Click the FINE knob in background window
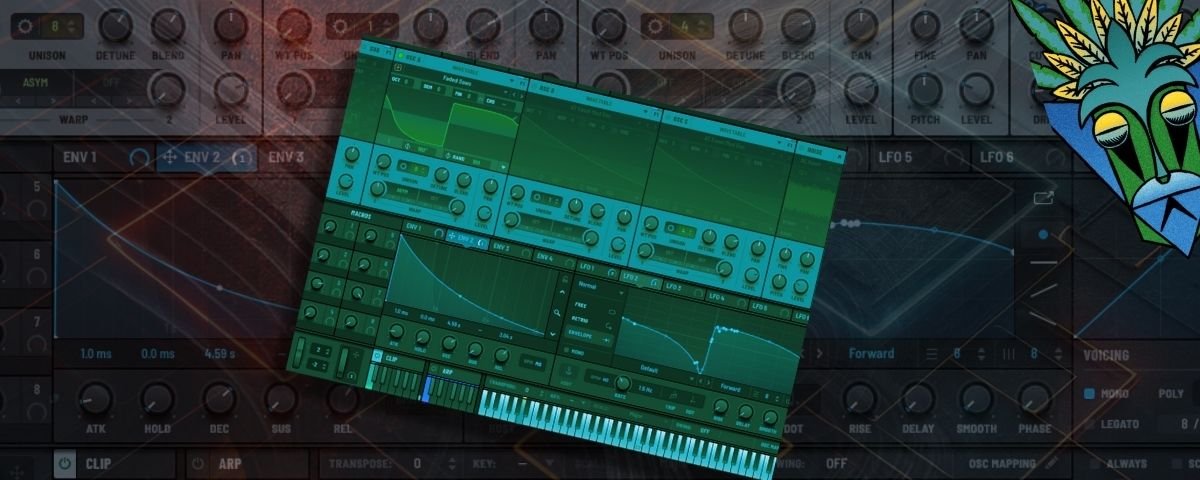The image size is (1200, 480). pos(924,24)
